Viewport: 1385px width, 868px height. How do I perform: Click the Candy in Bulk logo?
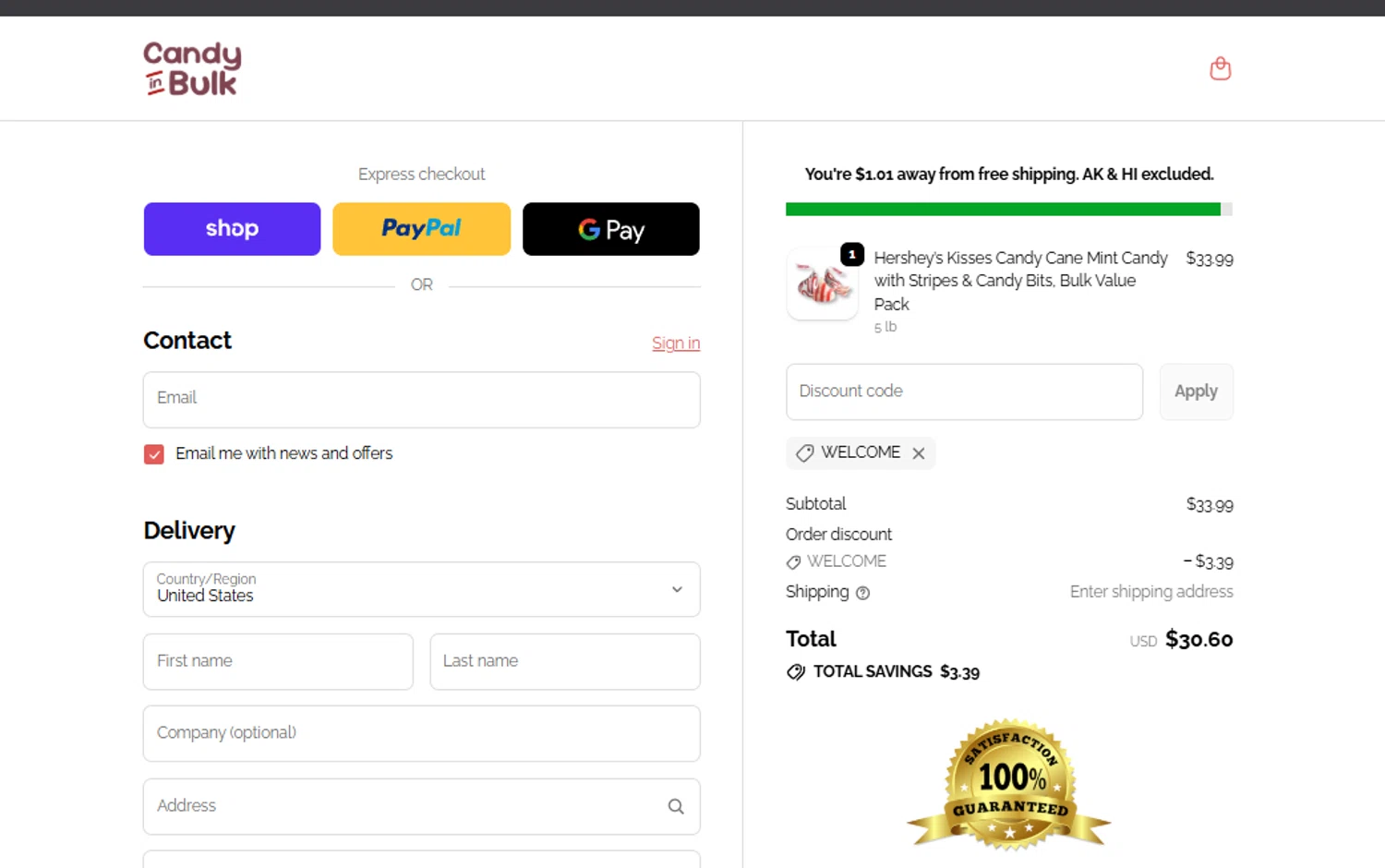point(192,69)
